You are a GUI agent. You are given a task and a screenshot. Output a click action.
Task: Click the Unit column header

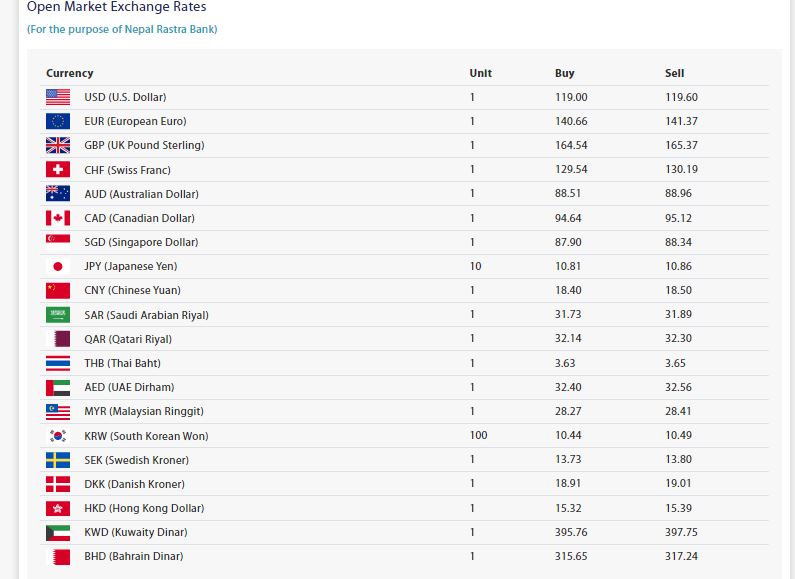480,73
